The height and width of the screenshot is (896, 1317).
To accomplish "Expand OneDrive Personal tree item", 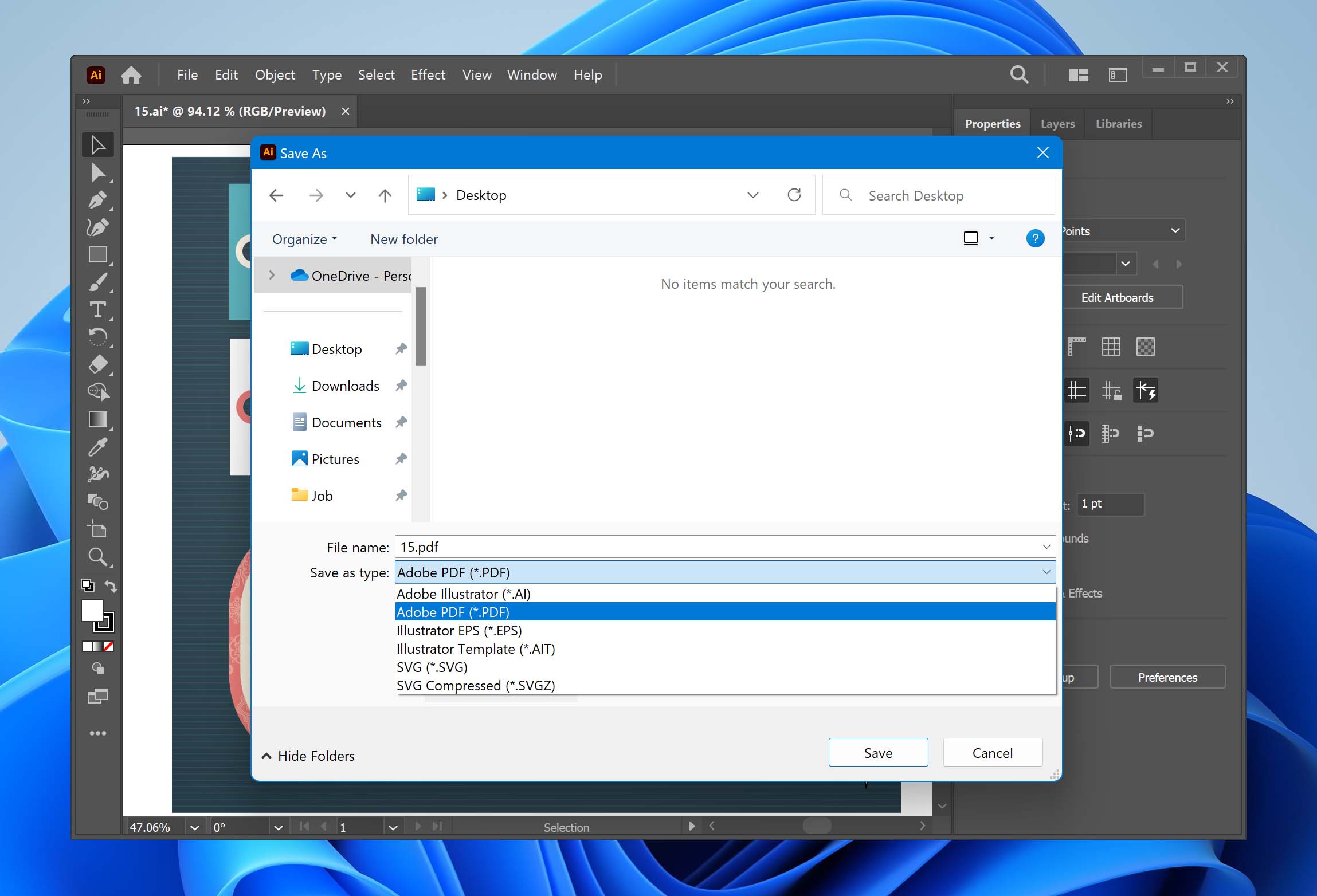I will point(270,275).
